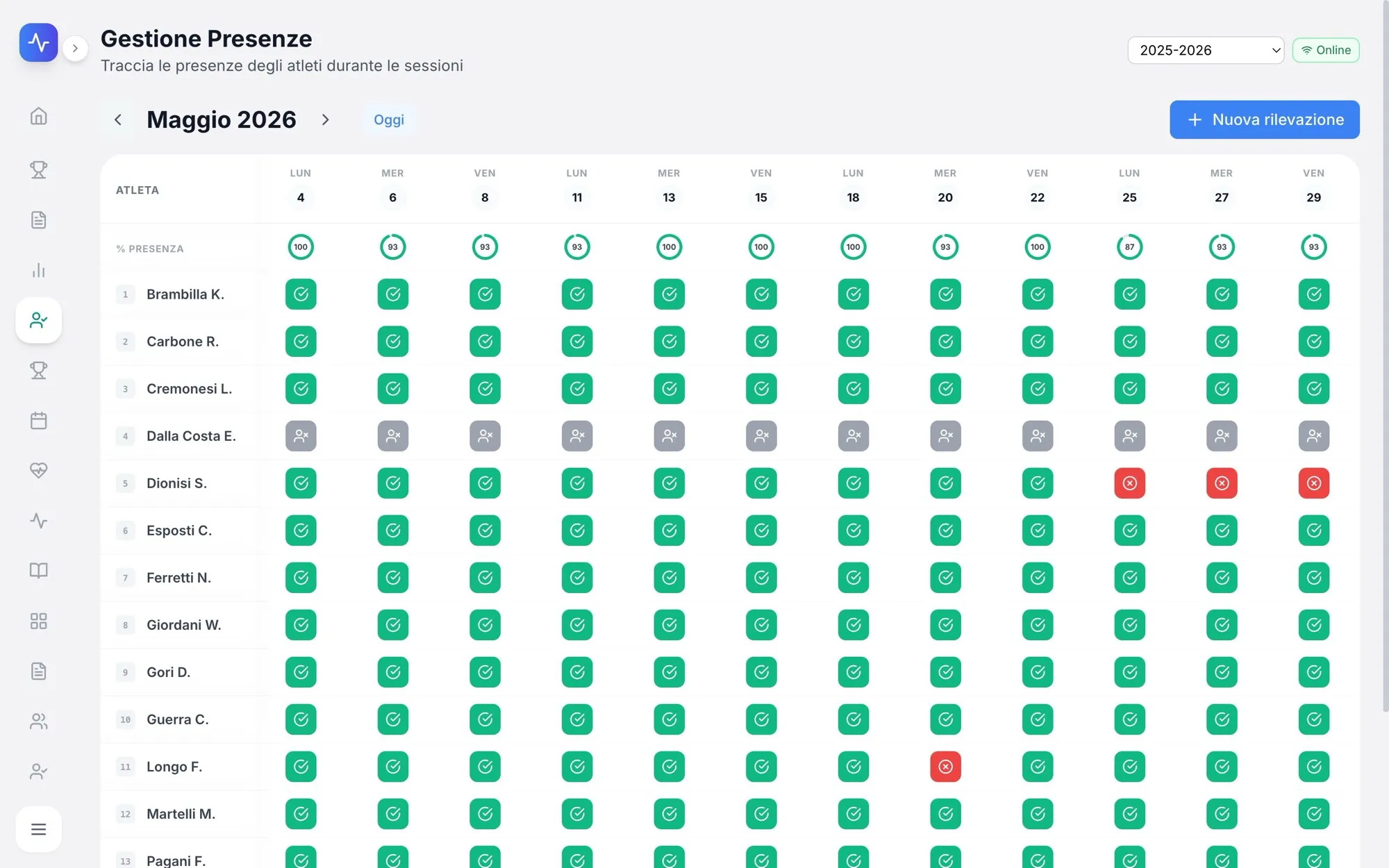Toggle Dionisi S. absent mark on day 25
Image resolution: width=1389 pixels, height=868 pixels.
[1130, 483]
